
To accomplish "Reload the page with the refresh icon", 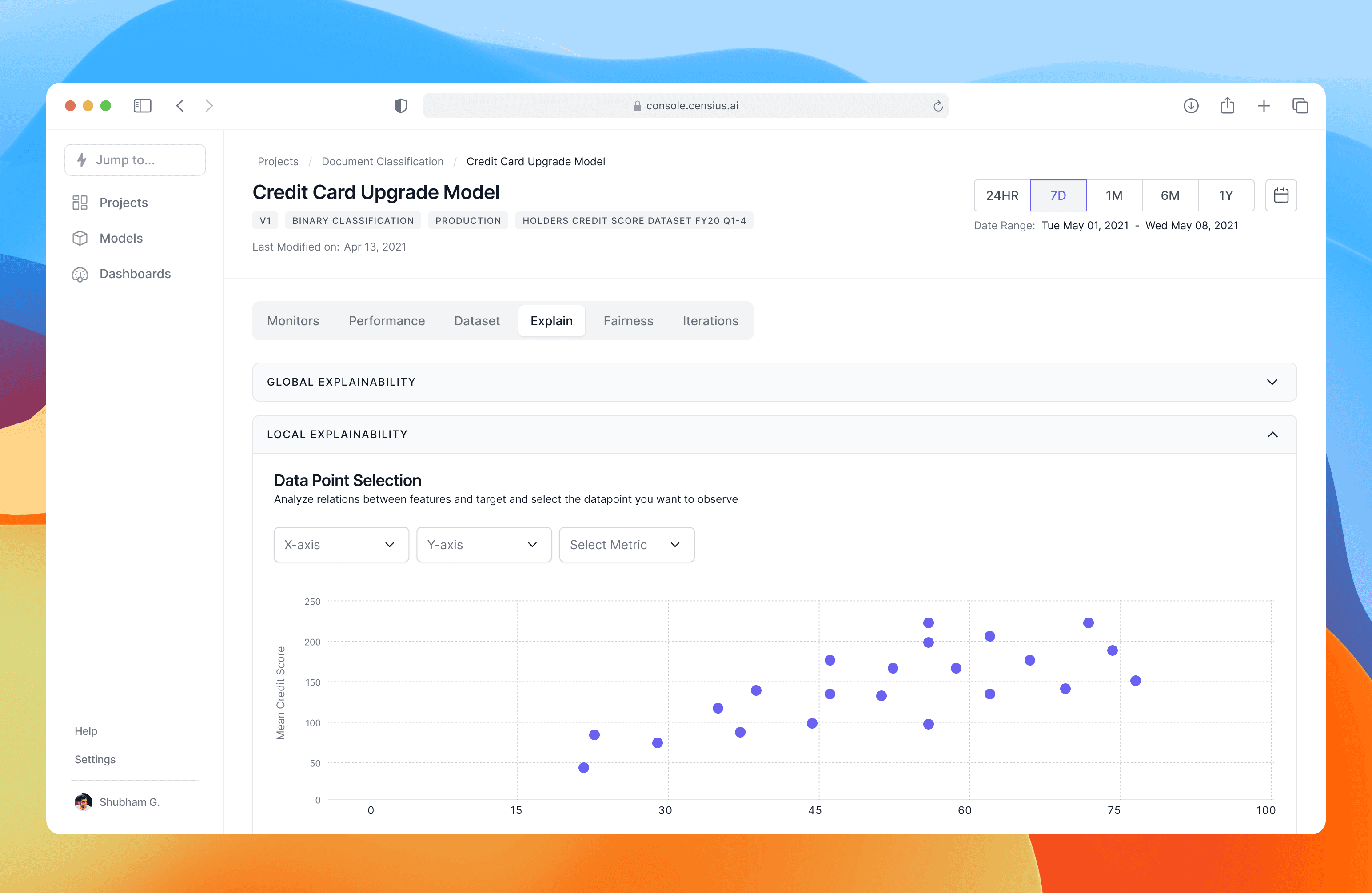I will click(x=938, y=106).
